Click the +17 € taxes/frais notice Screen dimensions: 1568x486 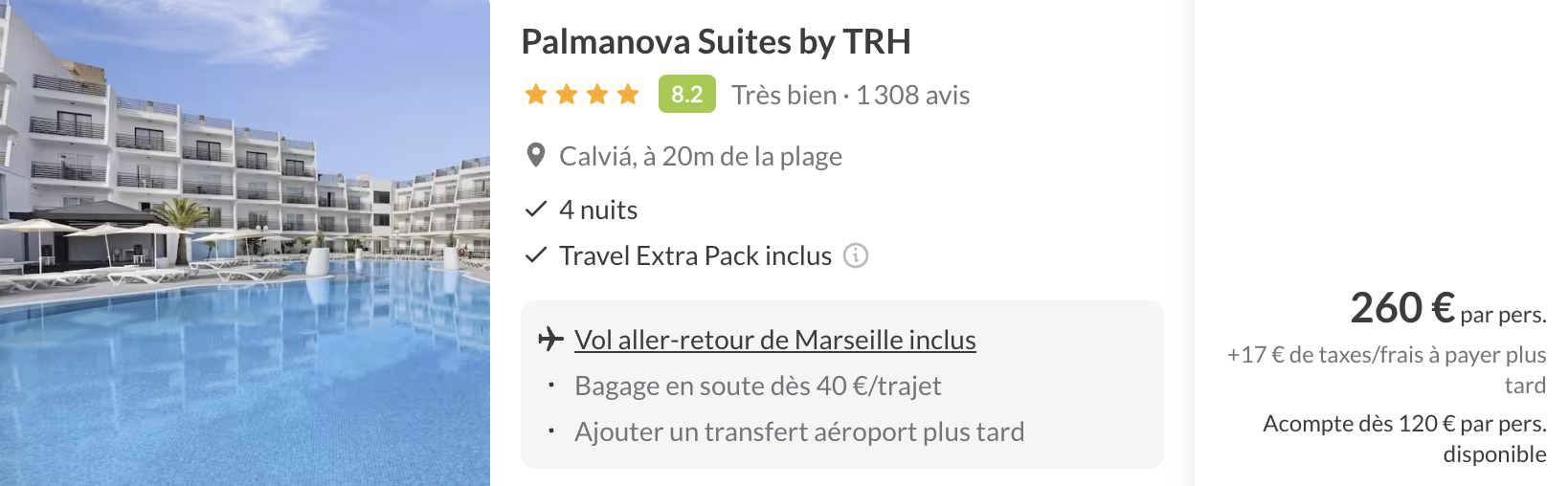pyautogui.click(x=1387, y=369)
